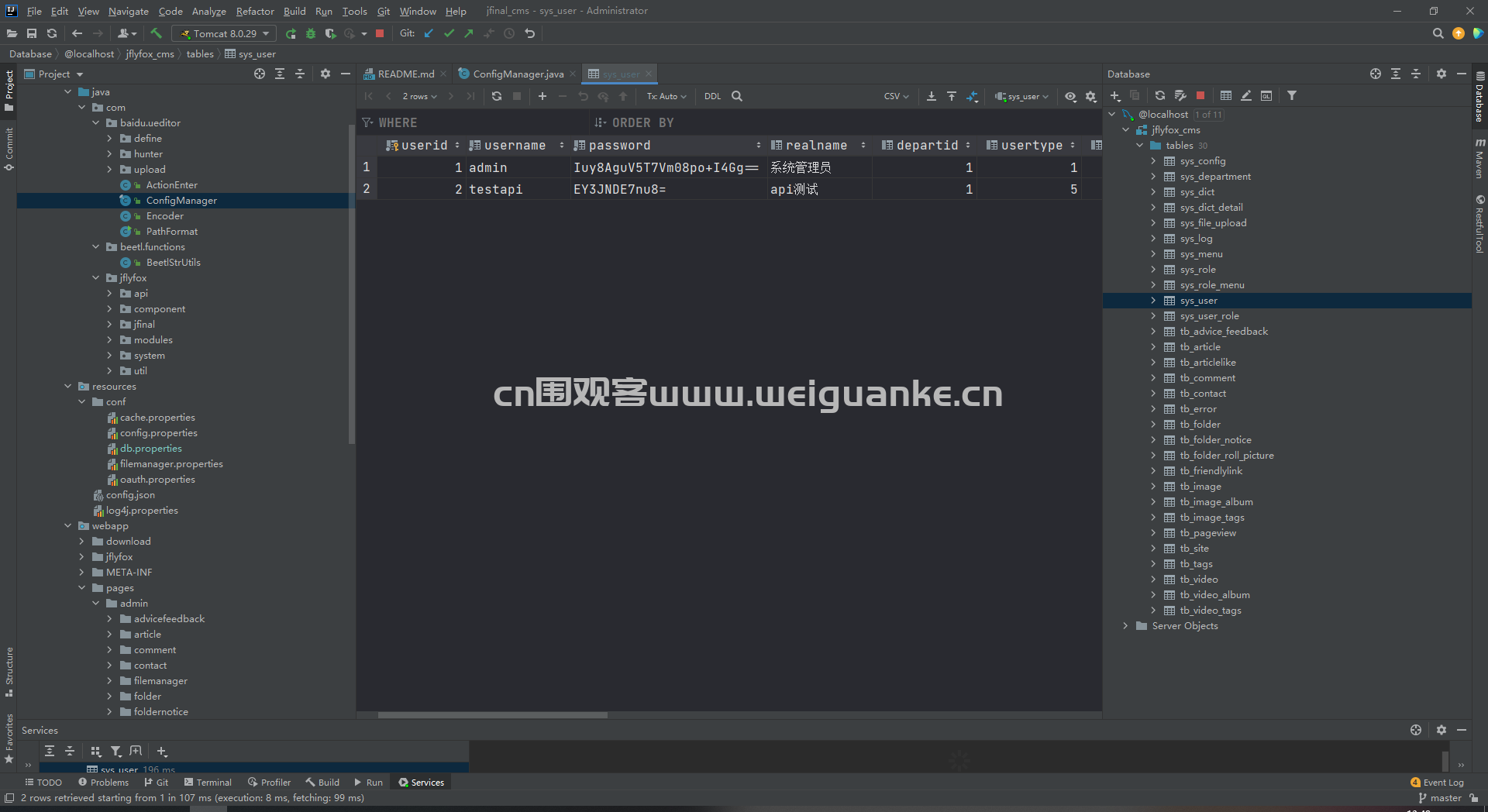
Task: Add a new row to the table
Action: pos(542,96)
